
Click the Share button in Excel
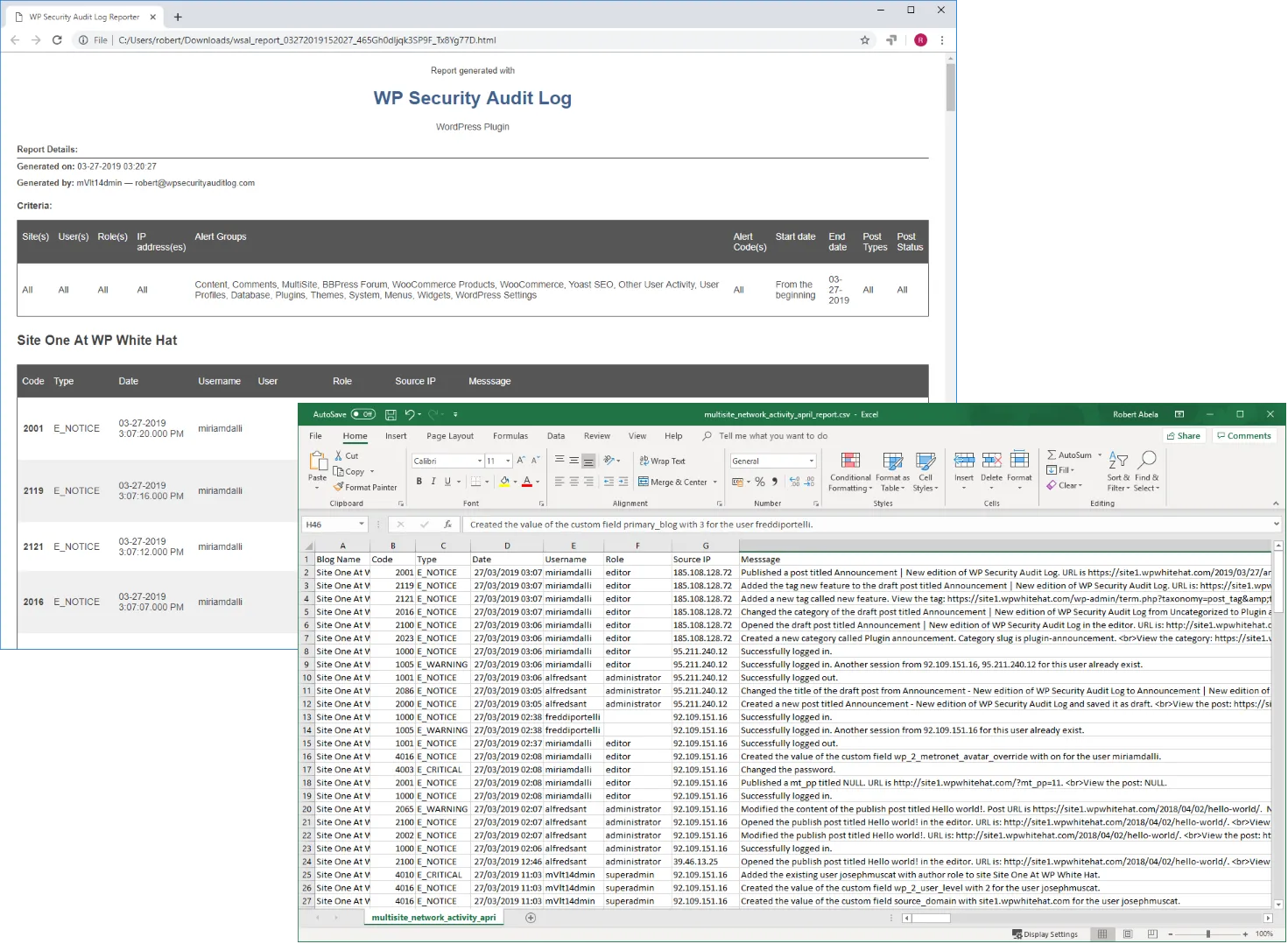pyautogui.click(x=1184, y=436)
